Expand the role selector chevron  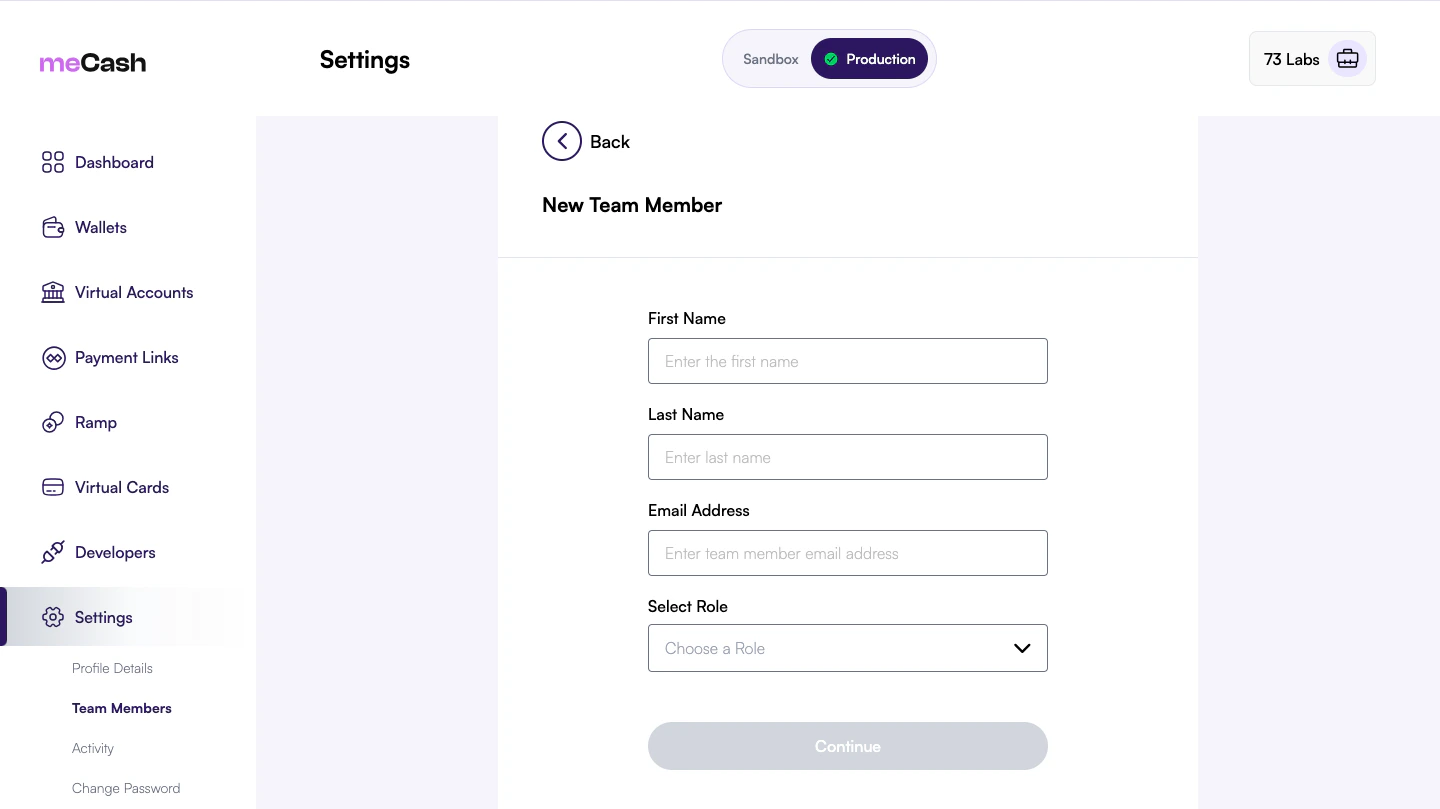(1022, 648)
